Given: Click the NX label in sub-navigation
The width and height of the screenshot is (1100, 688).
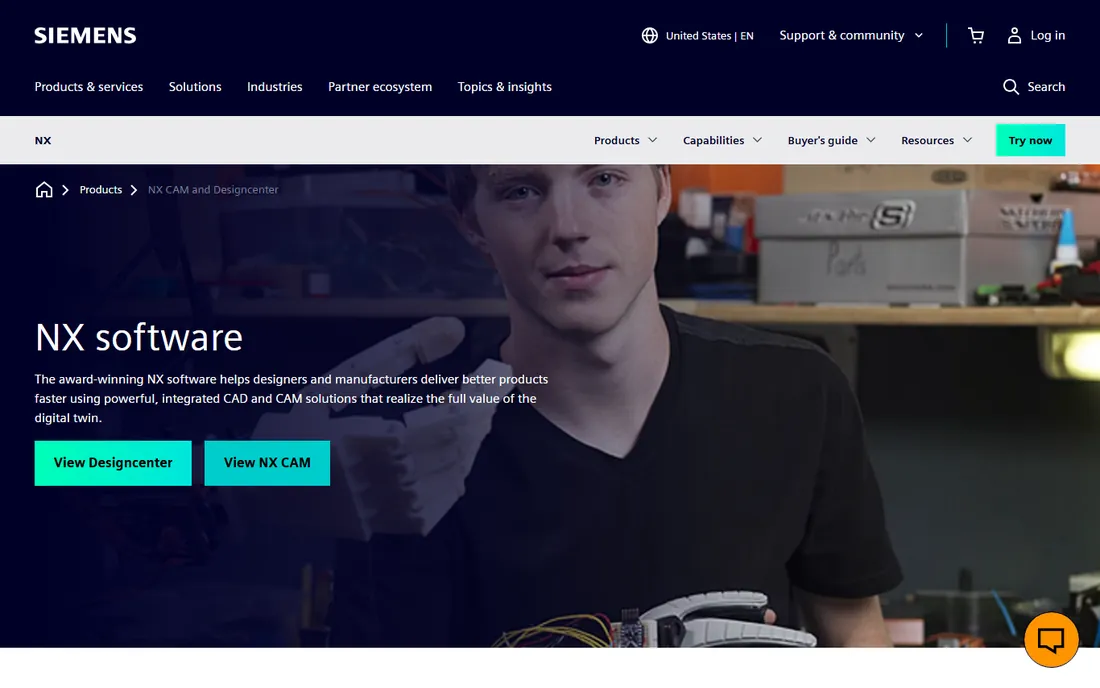Looking at the screenshot, I should pyautogui.click(x=43, y=140).
